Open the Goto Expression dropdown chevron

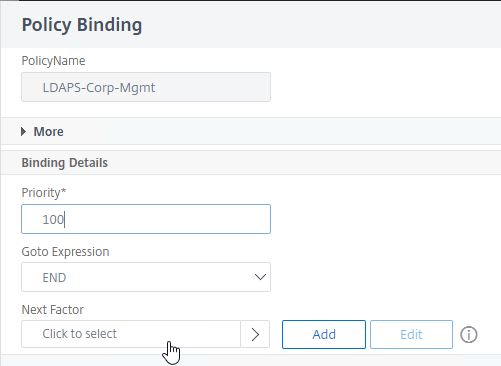[x=260, y=277]
